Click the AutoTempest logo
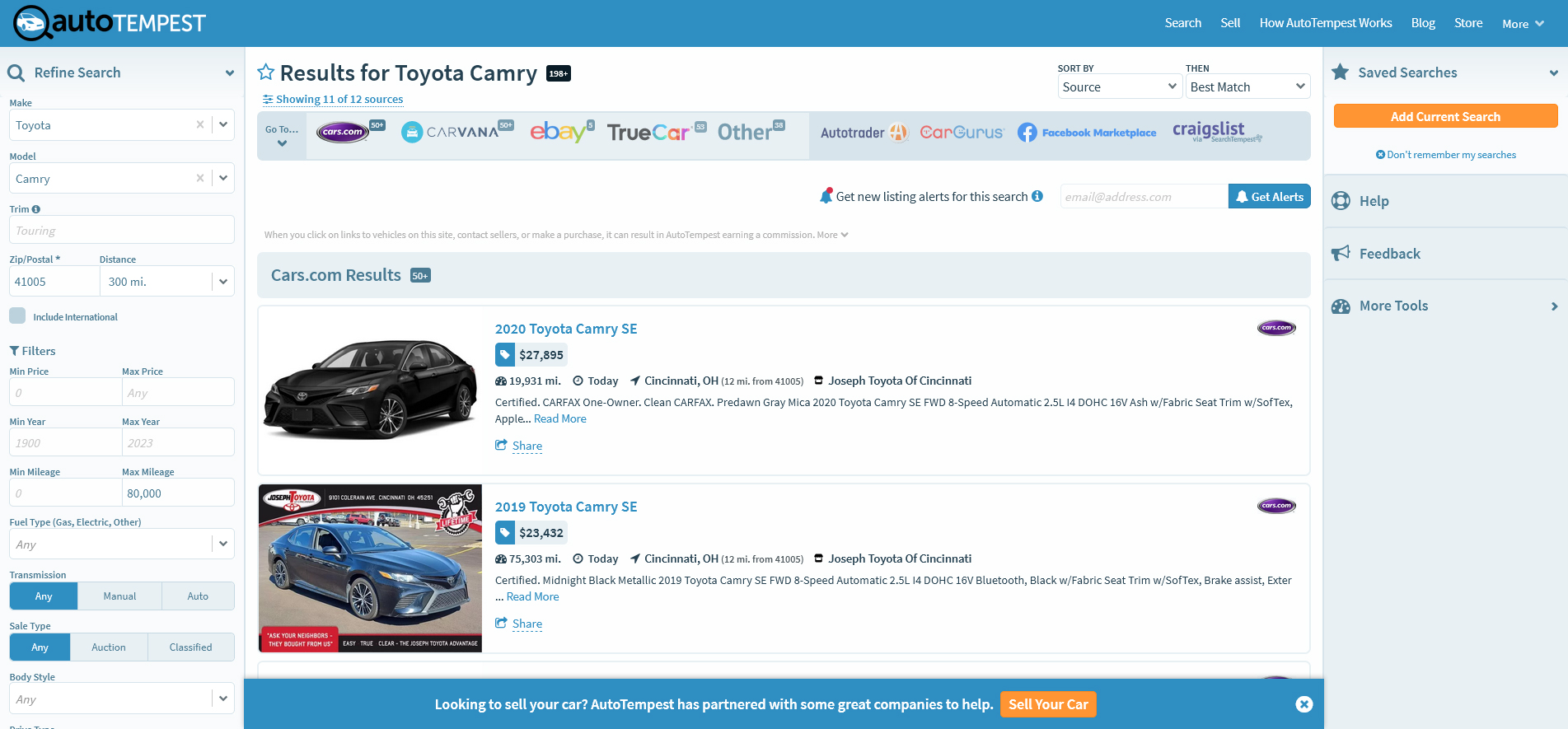1568x729 pixels. coord(109,23)
